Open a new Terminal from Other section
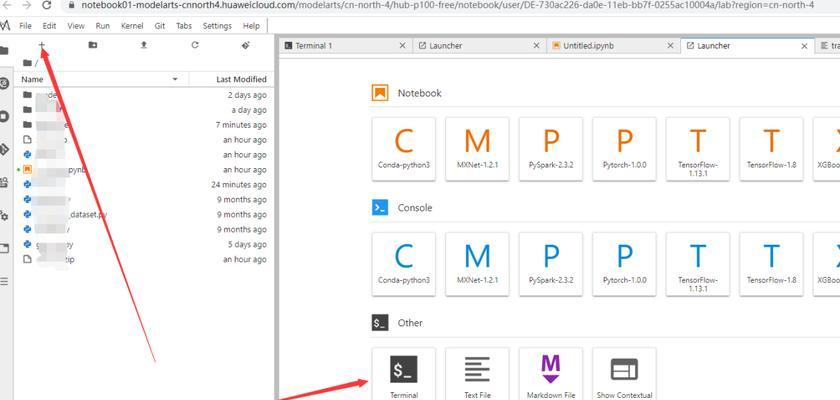840x400 pixels. pos(403,374)
